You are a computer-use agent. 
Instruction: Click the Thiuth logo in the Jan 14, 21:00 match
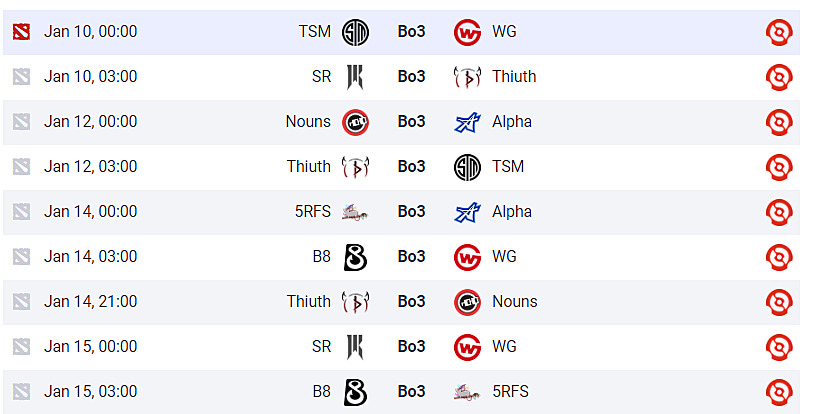pos(355,302)
